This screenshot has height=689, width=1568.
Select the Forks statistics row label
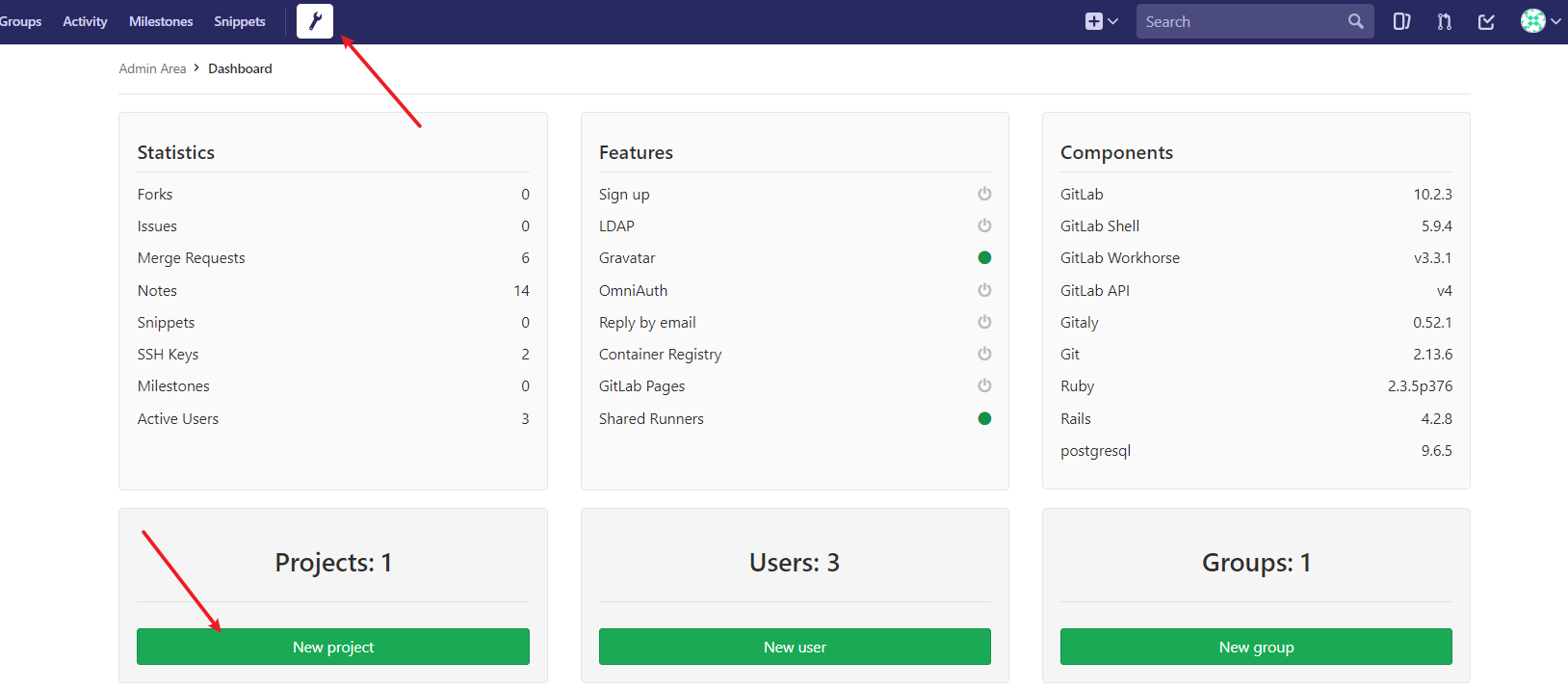[155, 194]
